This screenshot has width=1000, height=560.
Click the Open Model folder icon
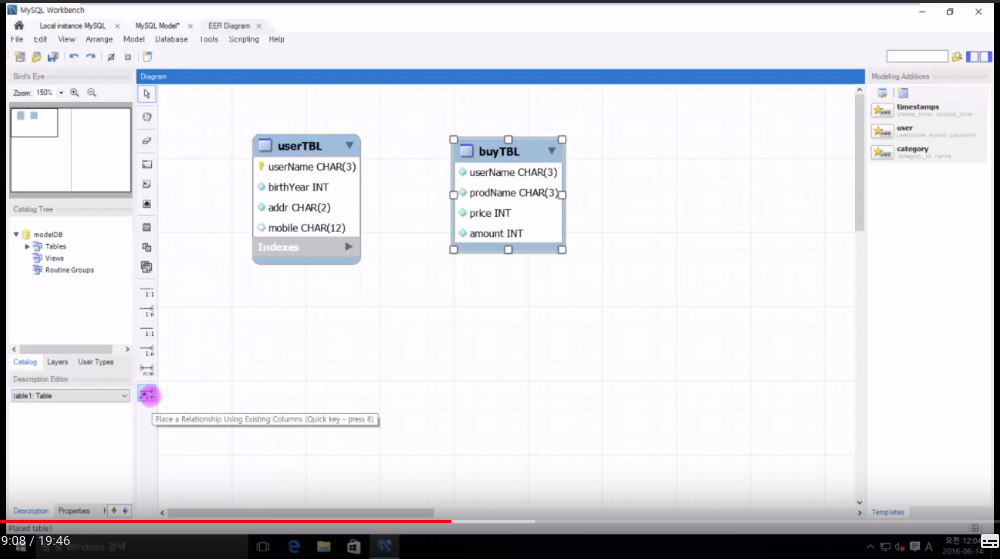pyautogui.click(x=36, y=57)
